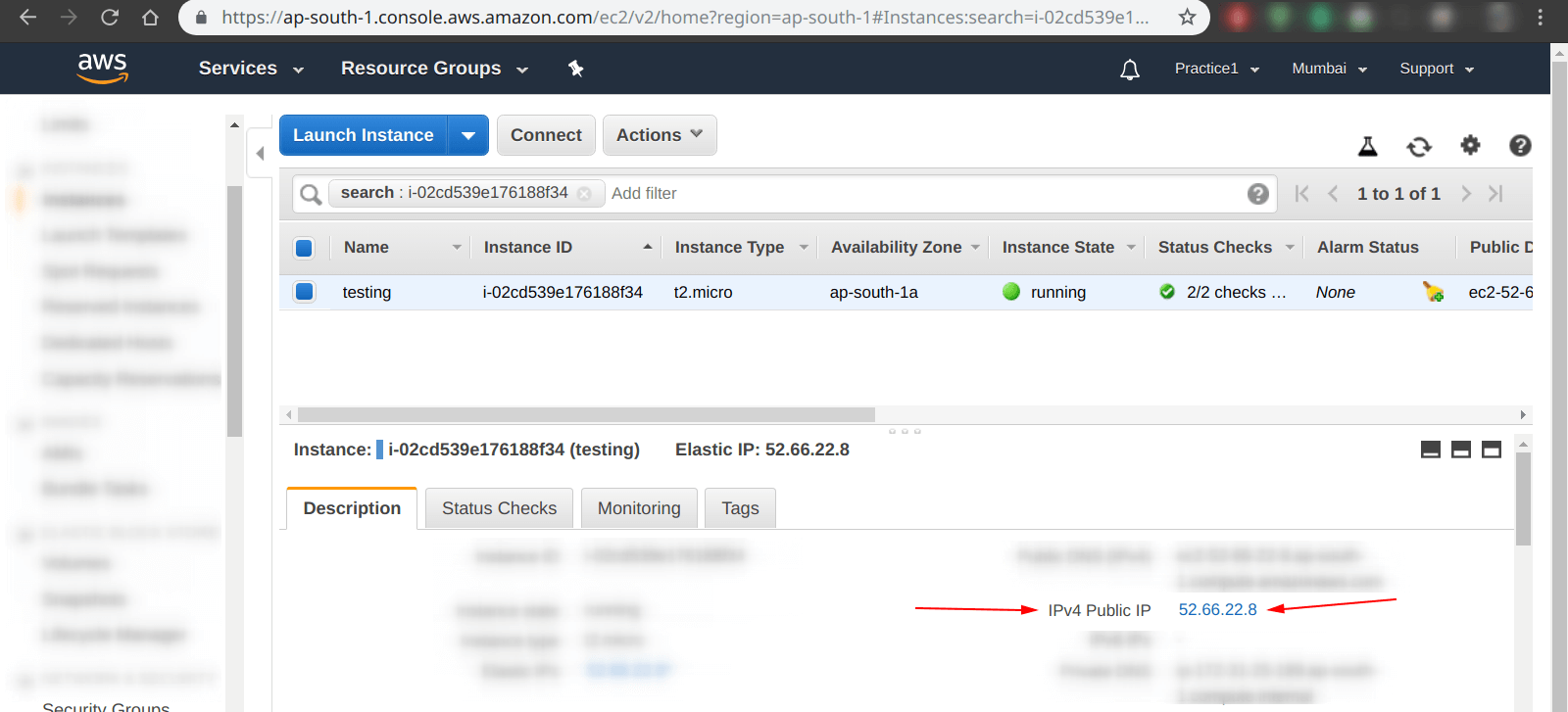Go to the previous page of results

(1333, 194)
